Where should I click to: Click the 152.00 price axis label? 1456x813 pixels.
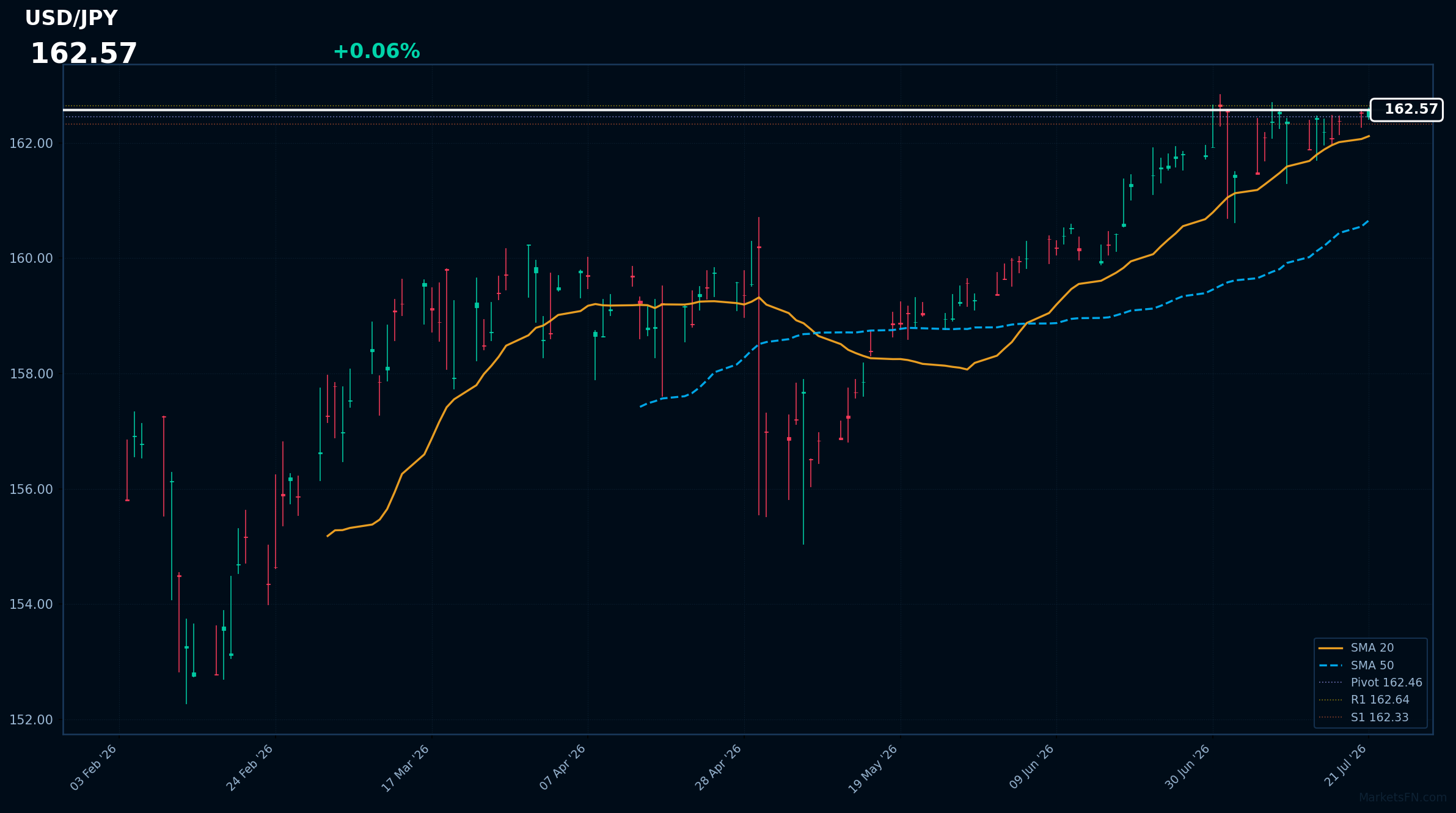pyautogui.click(x=31, y=720)
